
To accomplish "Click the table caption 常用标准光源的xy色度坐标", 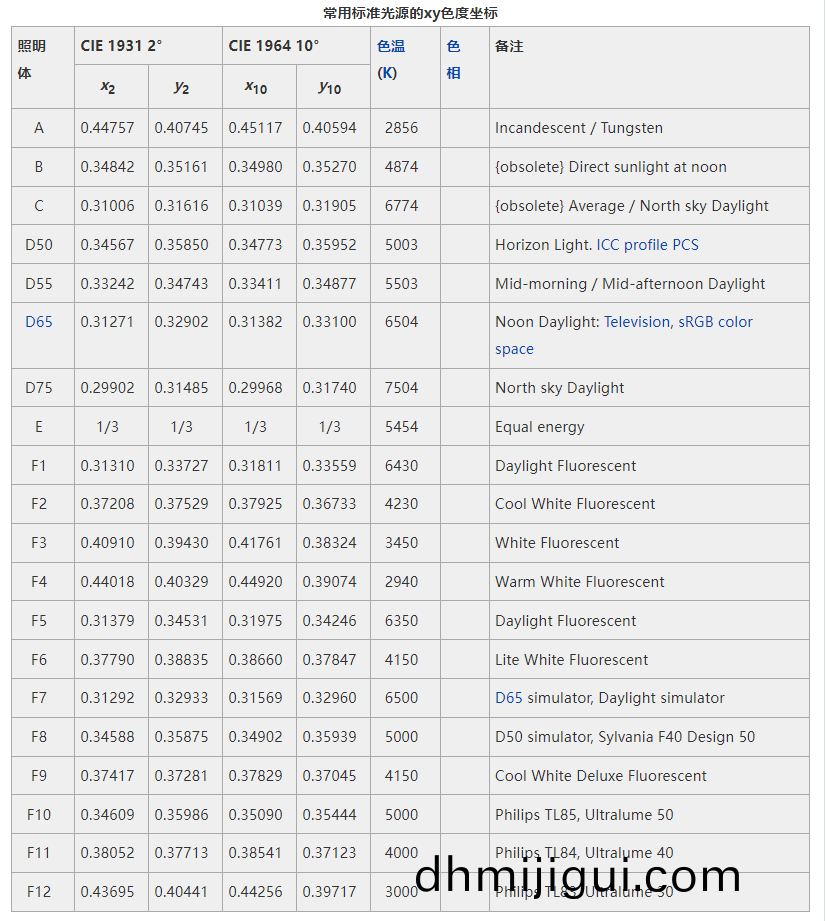I will point(411,13).
